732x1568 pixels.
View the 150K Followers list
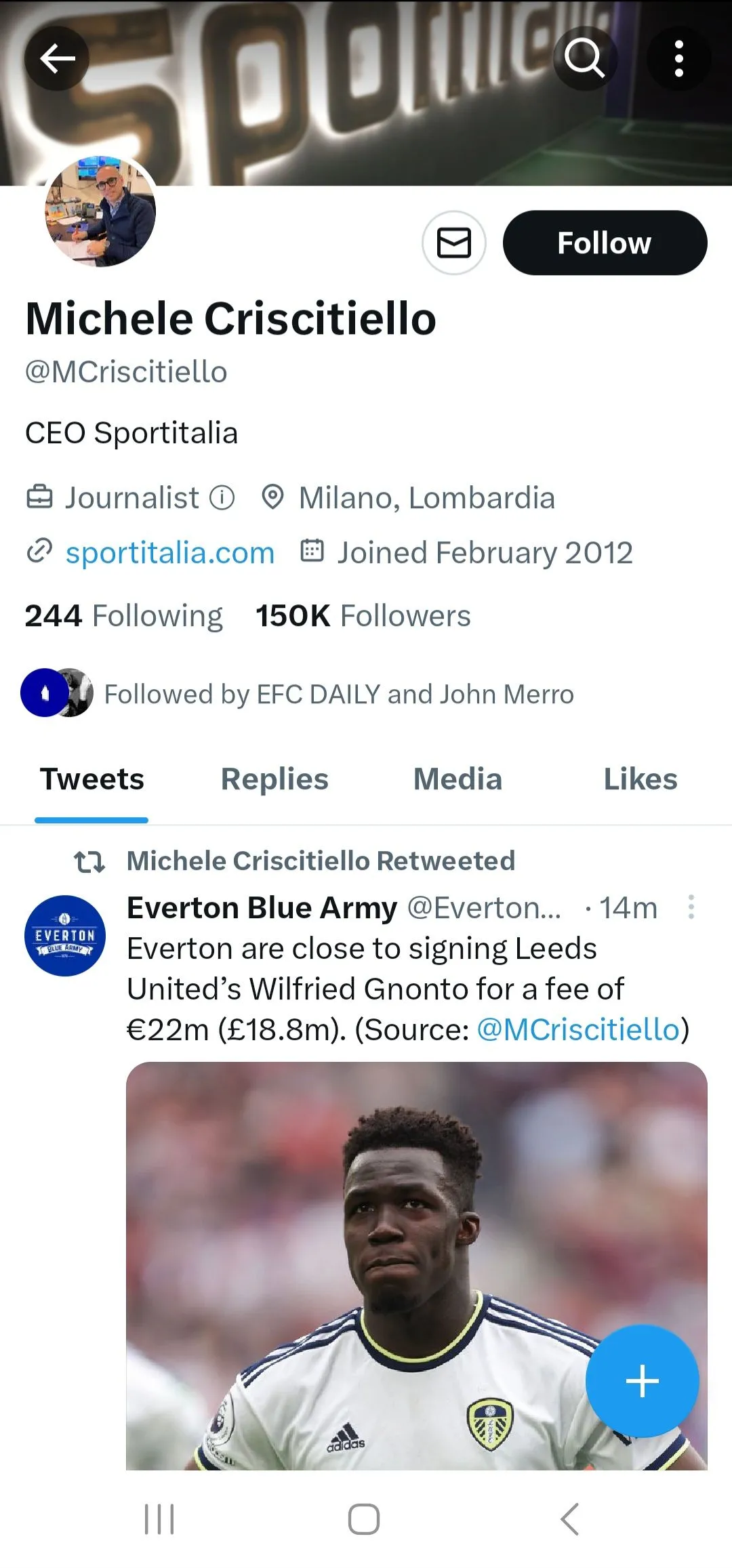coord(363,616)
